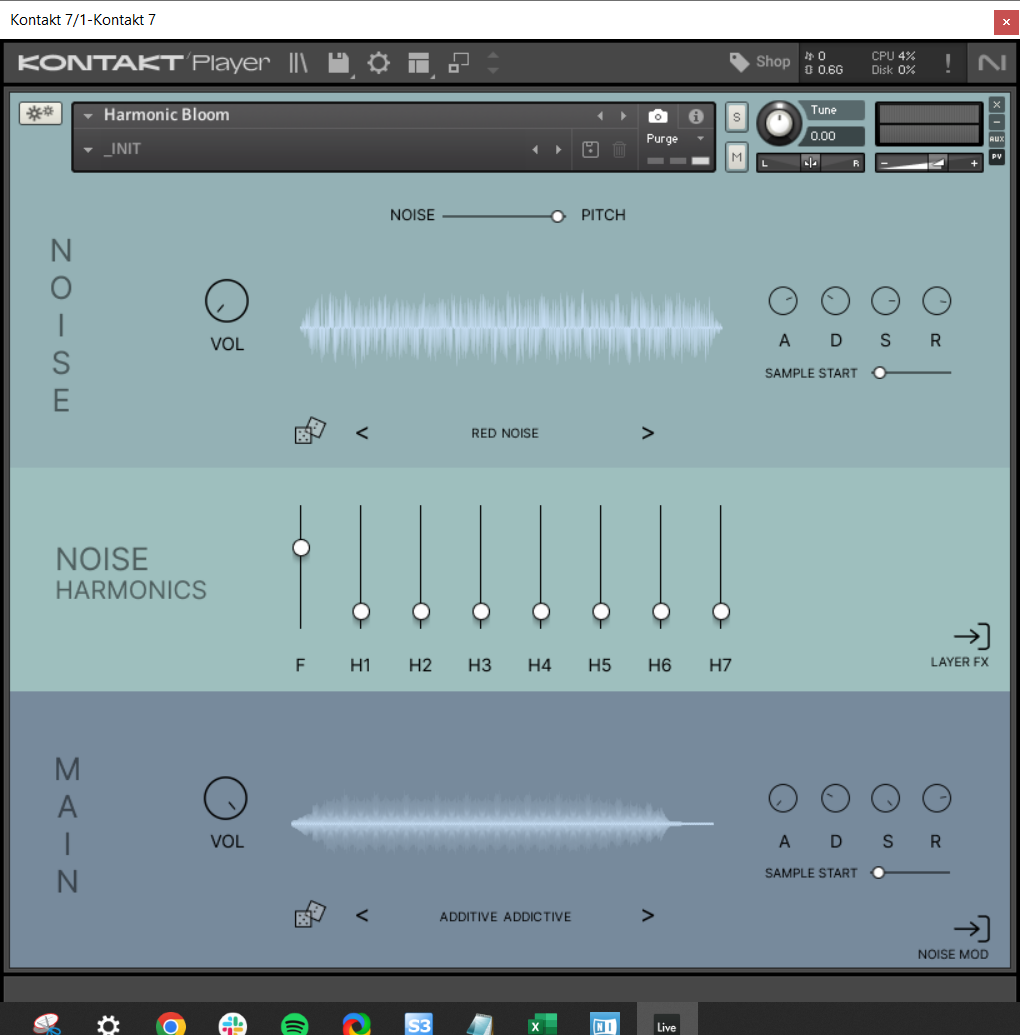Click the main VOL knob
1020x1035 pixels.
point(226,798)
